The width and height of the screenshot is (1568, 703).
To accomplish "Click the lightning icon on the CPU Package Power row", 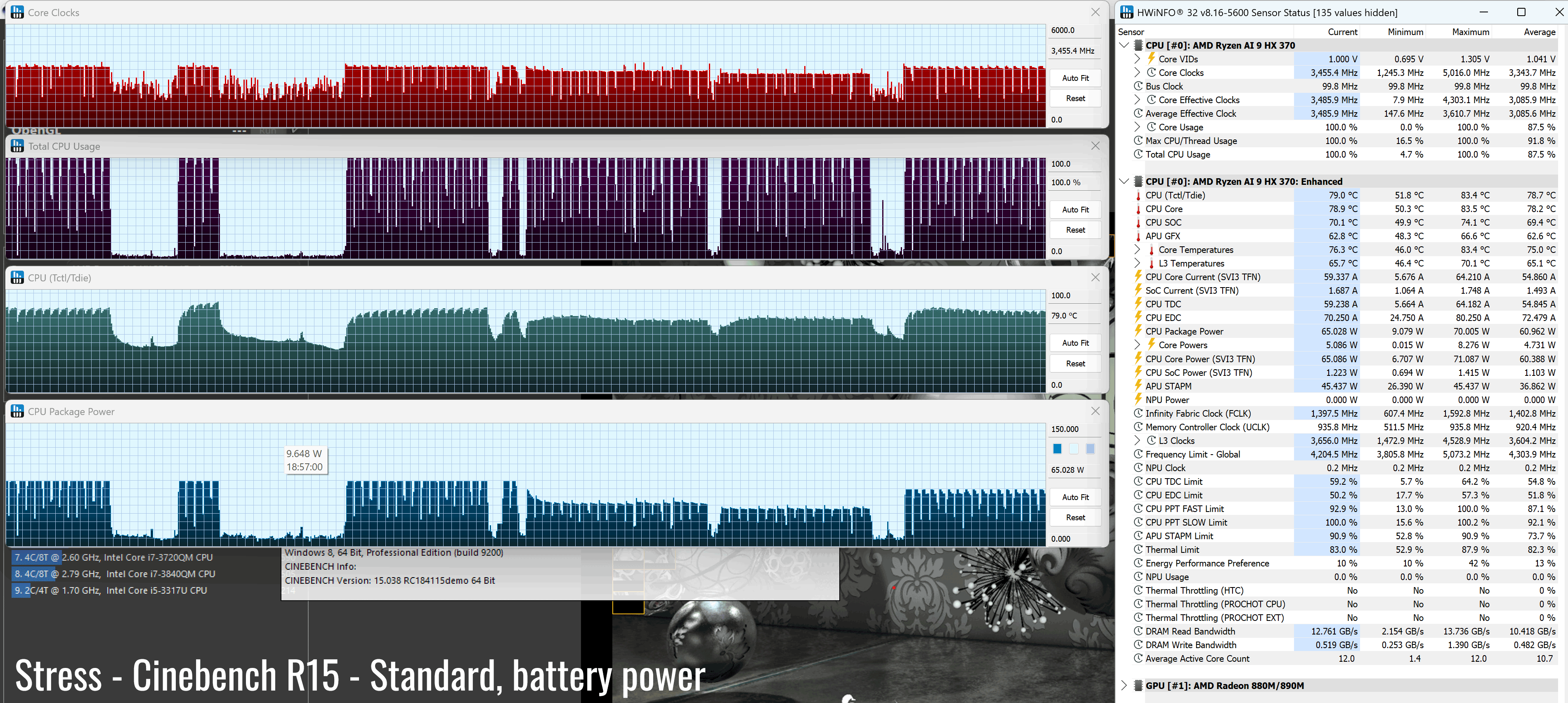I will (x=1138, y=331).
